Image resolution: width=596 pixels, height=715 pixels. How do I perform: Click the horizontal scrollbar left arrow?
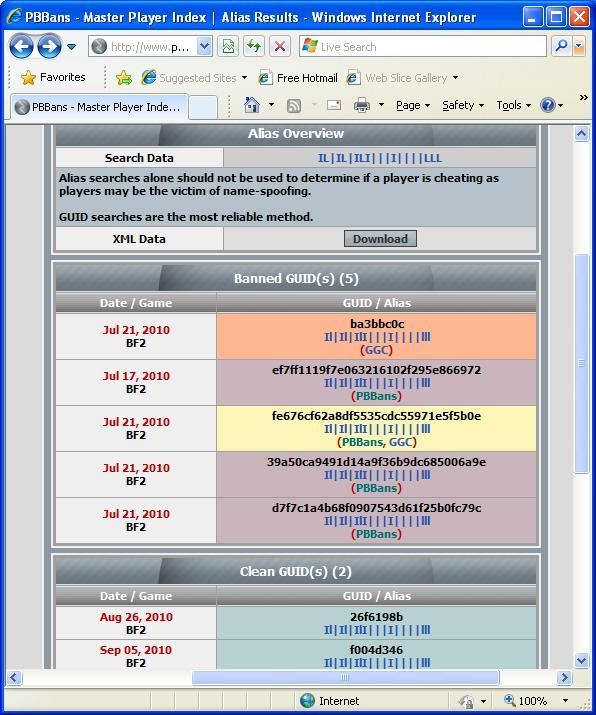14,678
